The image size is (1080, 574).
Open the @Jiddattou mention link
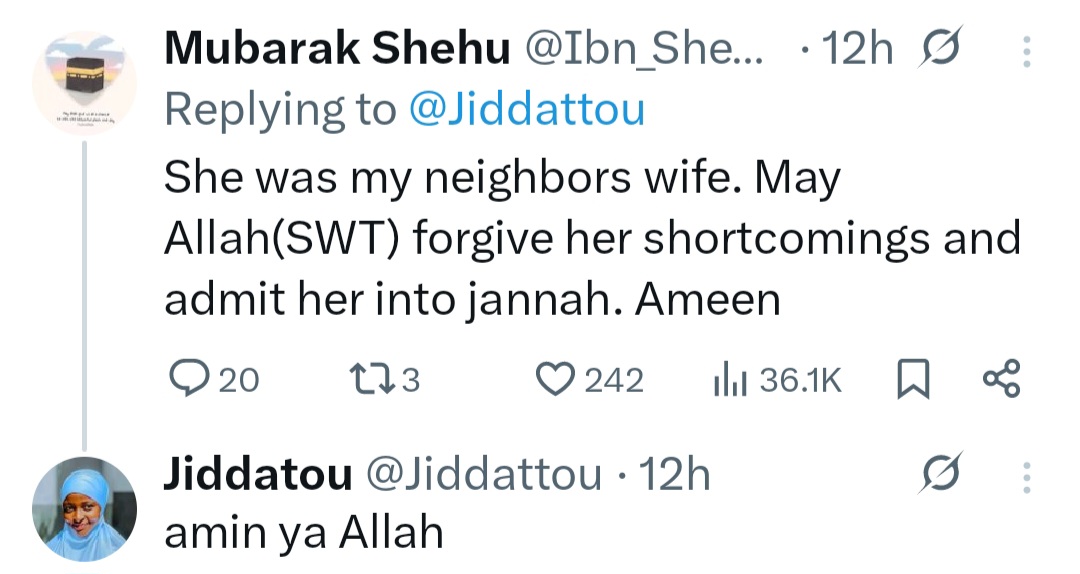point(526,110)
